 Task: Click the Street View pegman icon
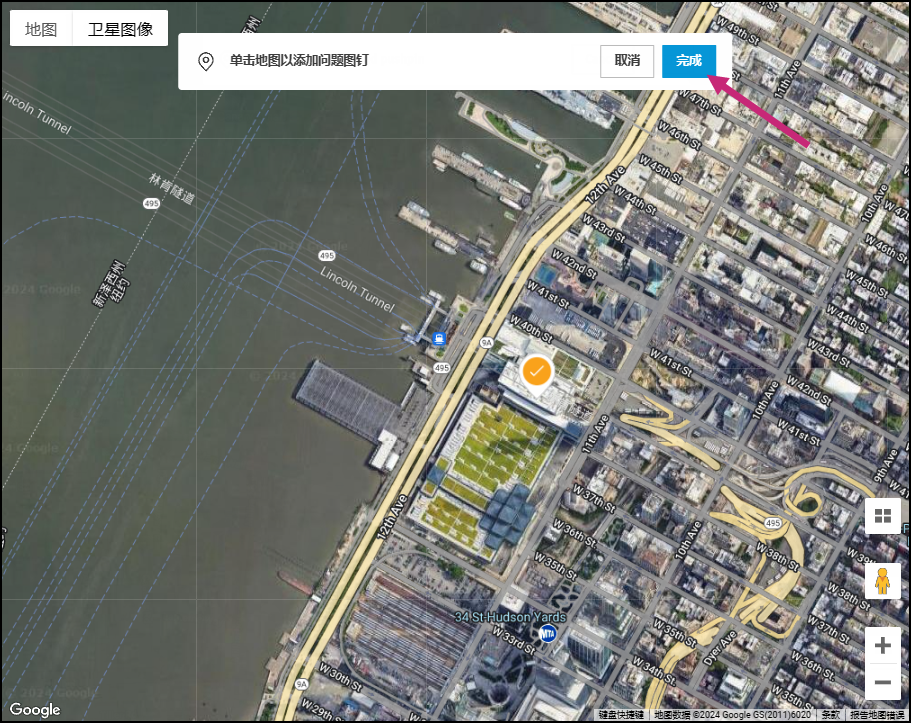883,581
